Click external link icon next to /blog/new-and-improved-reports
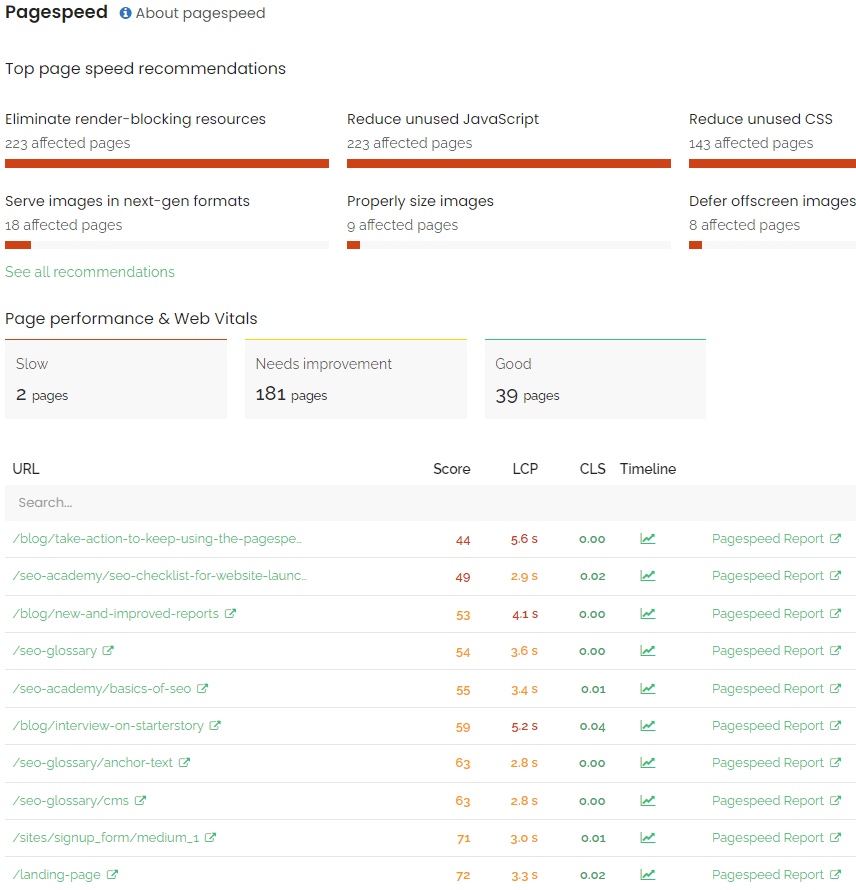 [230, 613]
